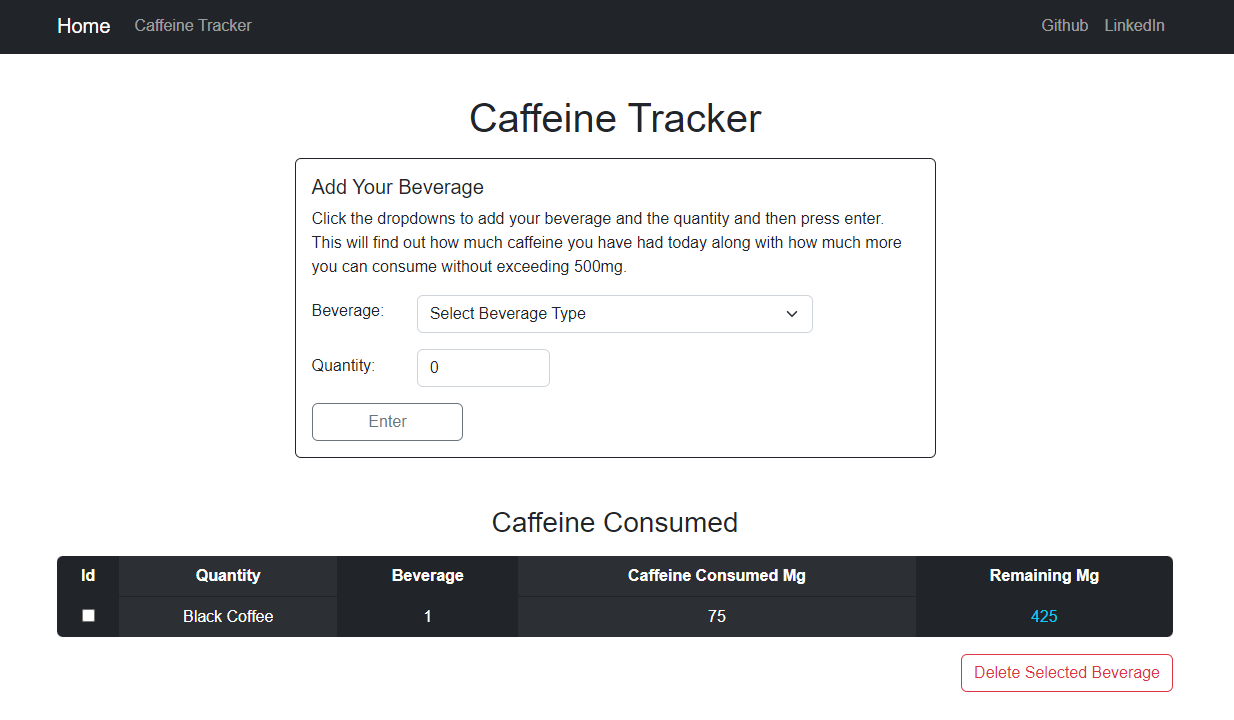1234x720 pixels.
Task: Click the Home menu item
Action: point(83,26)
